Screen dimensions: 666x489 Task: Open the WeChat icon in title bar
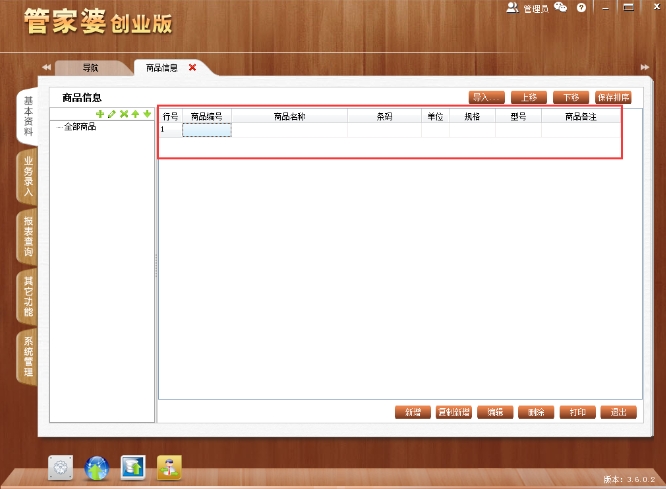click(x=561, y=8)
